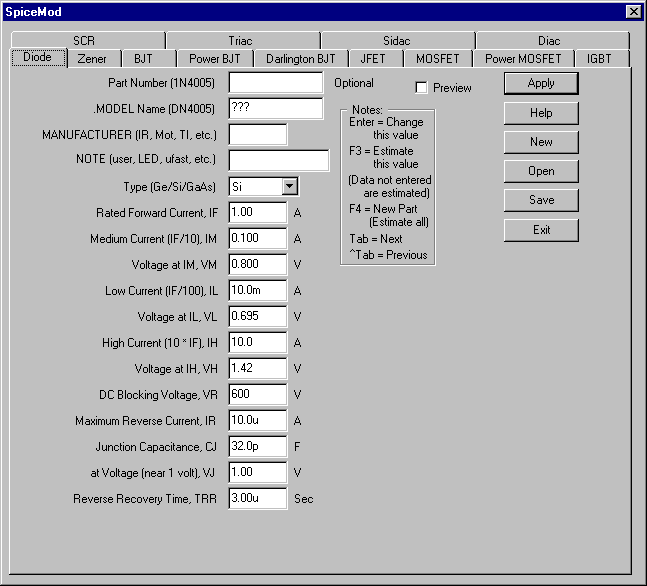Switch to the IGBT tab

coord(600,59)
